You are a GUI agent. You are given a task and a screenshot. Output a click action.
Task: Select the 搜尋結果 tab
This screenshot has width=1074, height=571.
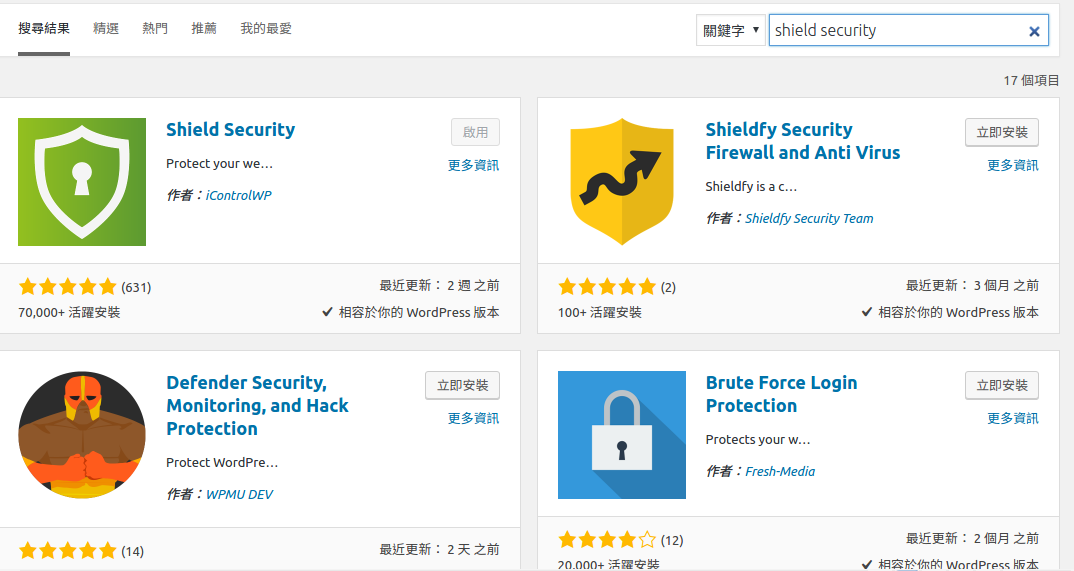(x=44, y=29)
